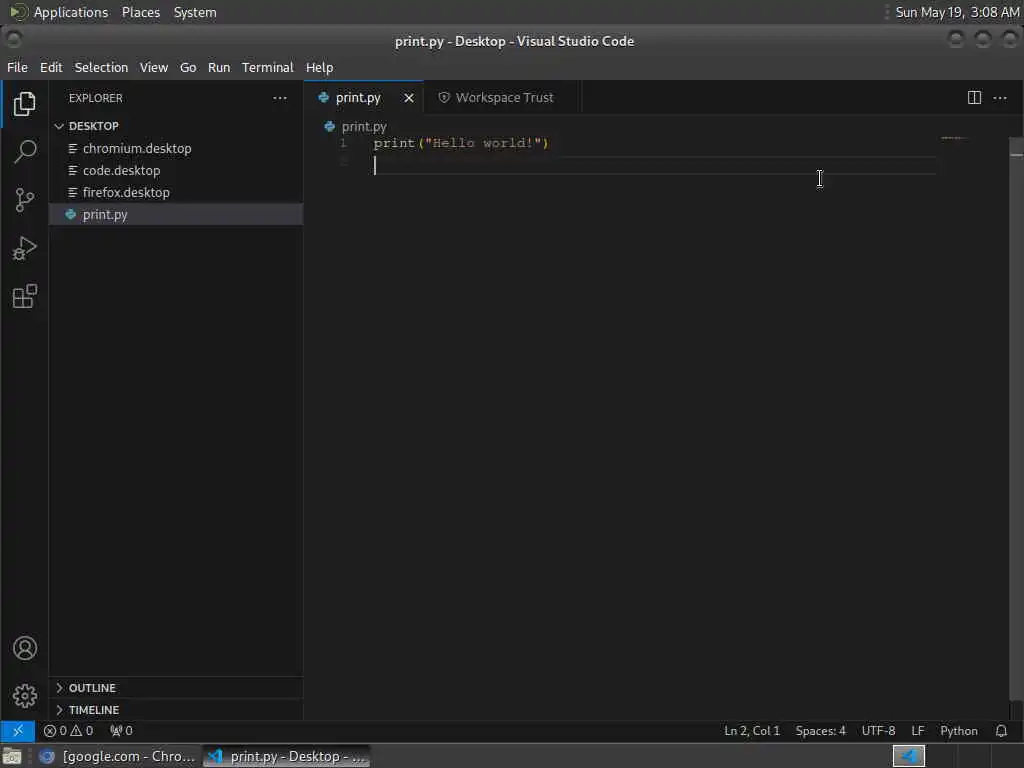
Task: Click the date and time clock
Action: point(957,12)
